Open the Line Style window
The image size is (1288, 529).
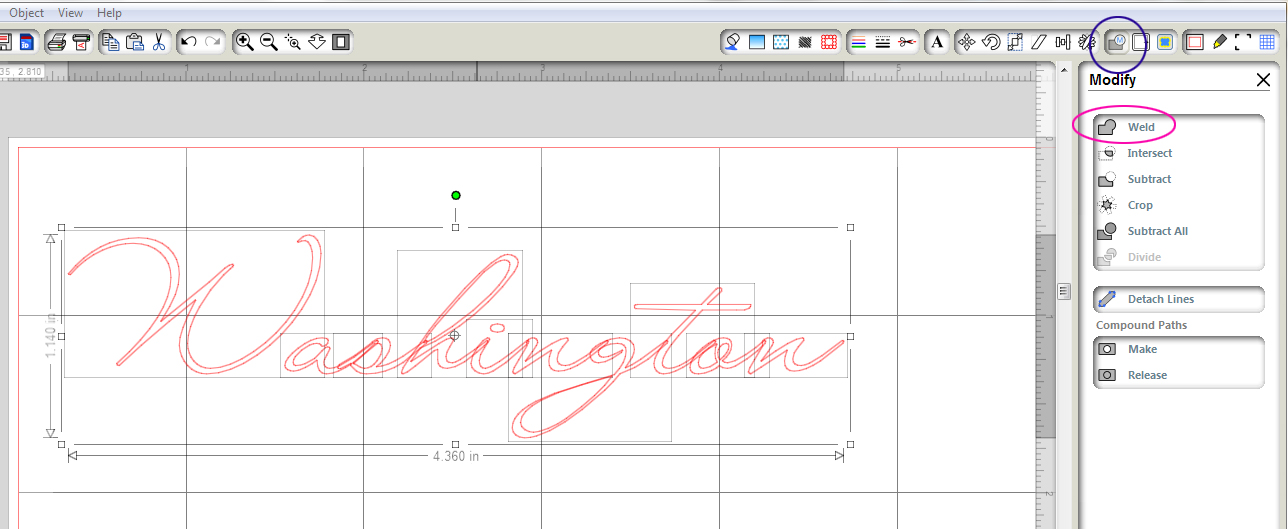point(882,42)
